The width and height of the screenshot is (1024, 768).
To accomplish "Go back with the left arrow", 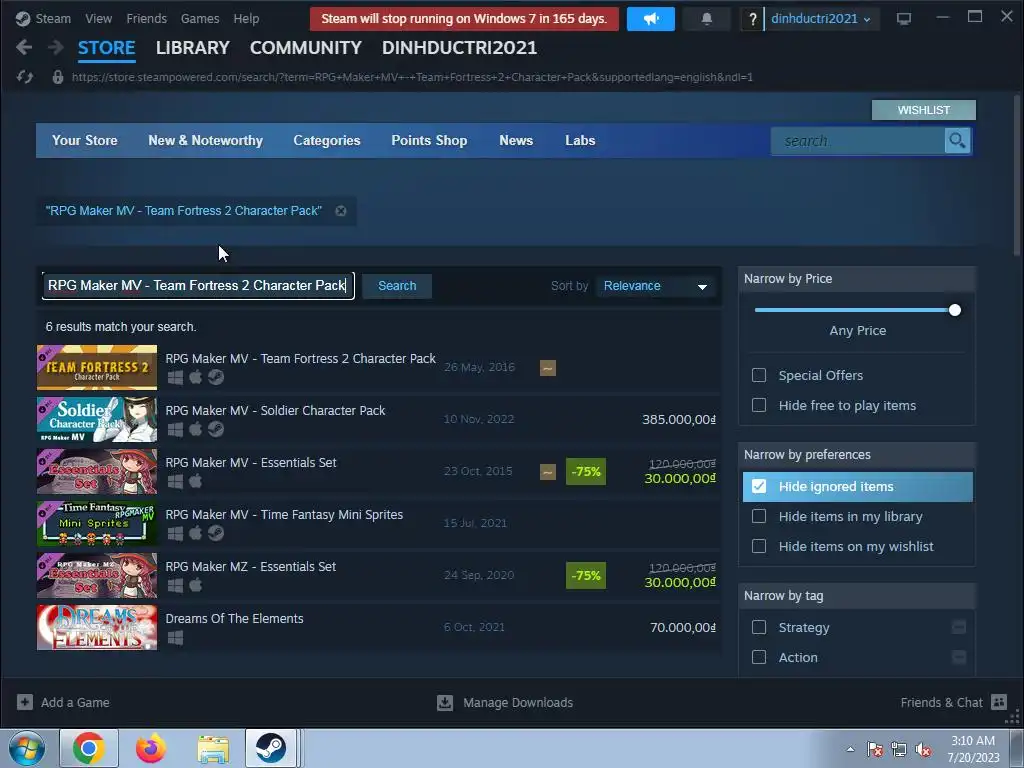I will point(24,47).
